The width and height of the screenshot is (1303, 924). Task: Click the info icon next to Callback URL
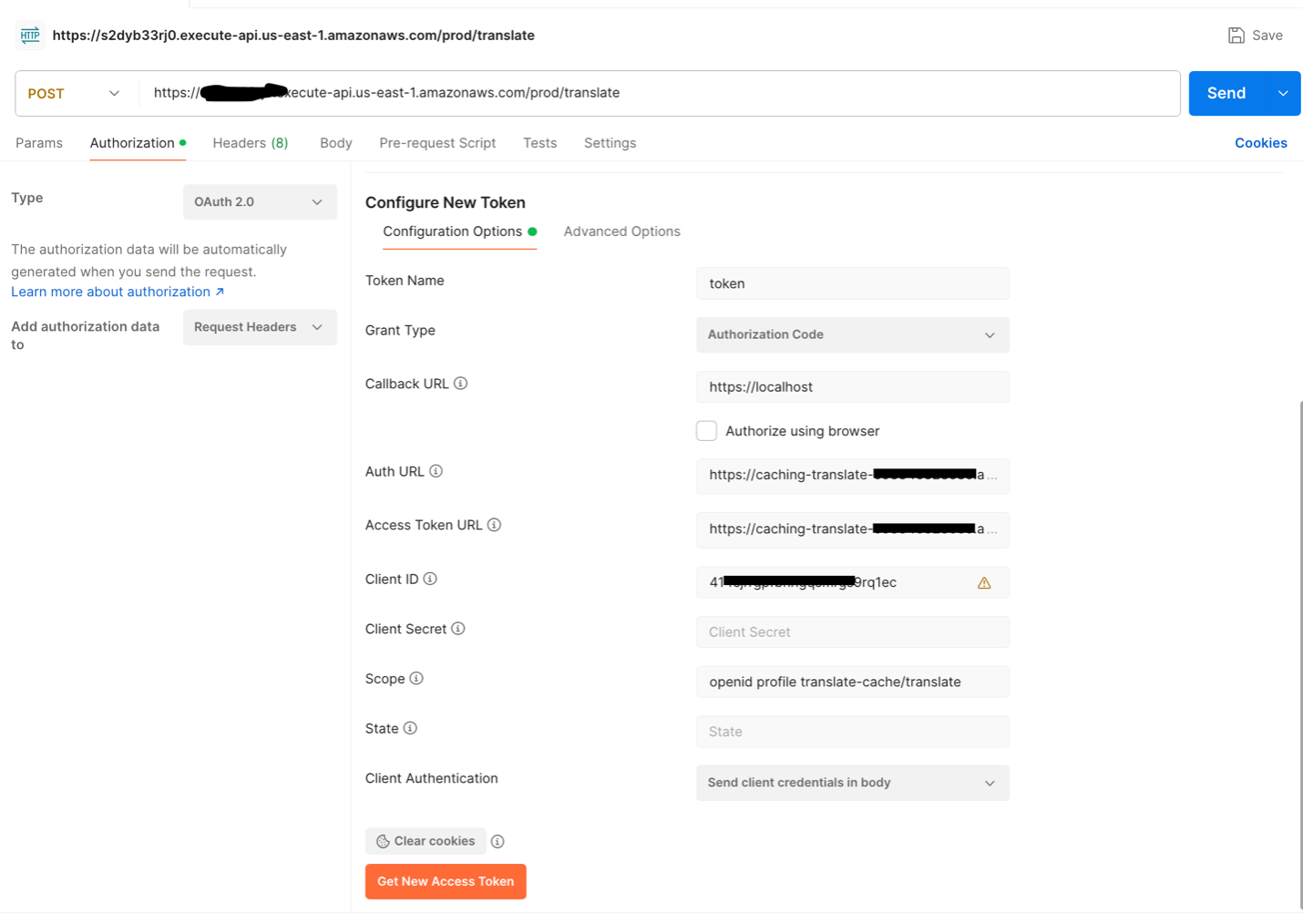[461, 384]
